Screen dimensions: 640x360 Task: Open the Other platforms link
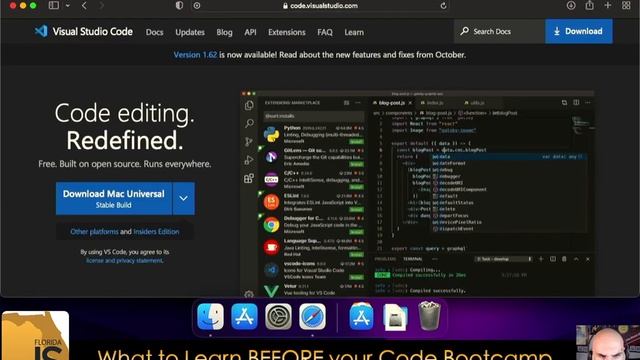click(x=94, y=231)
